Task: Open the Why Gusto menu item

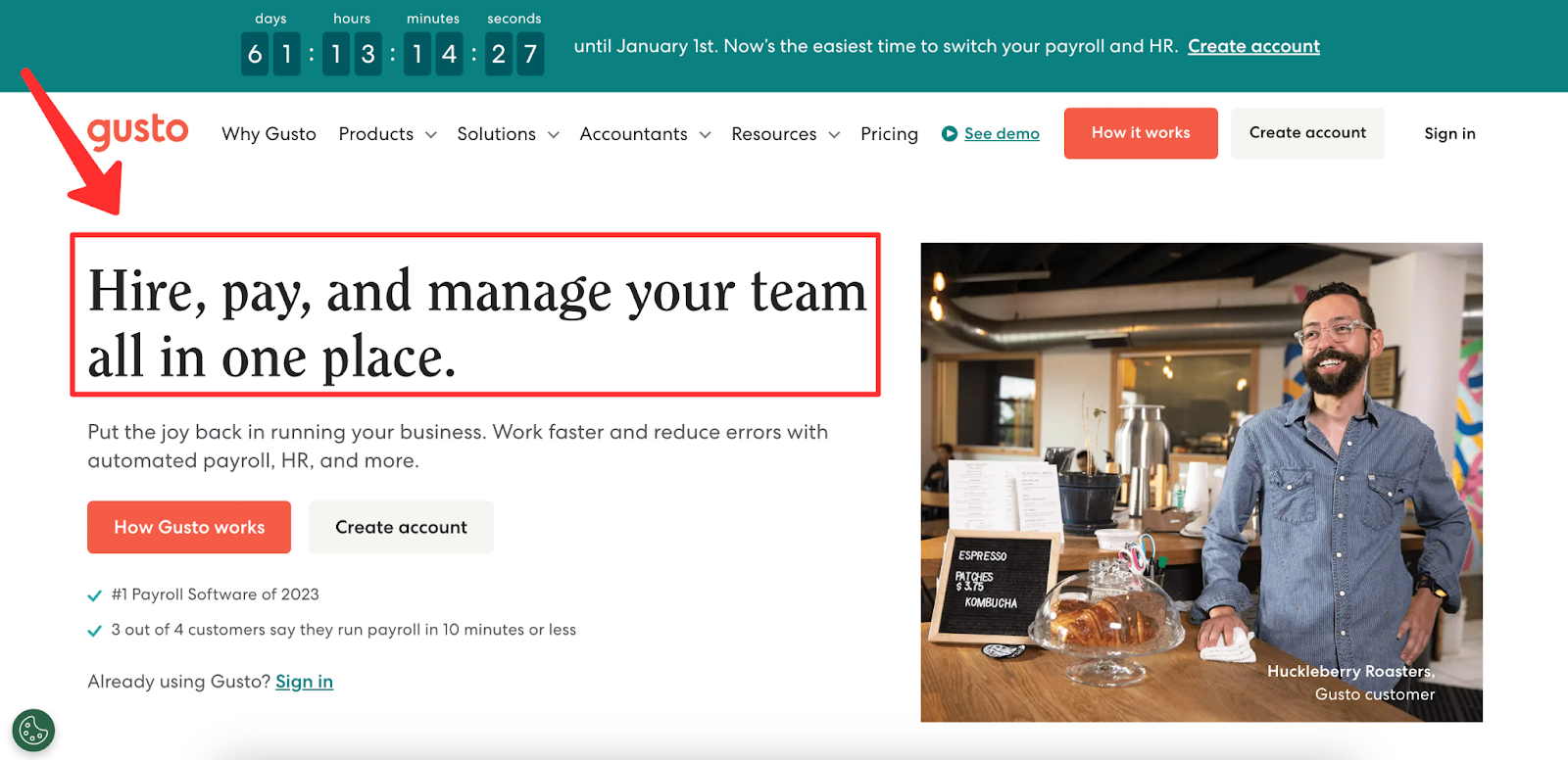Action: 269,134
